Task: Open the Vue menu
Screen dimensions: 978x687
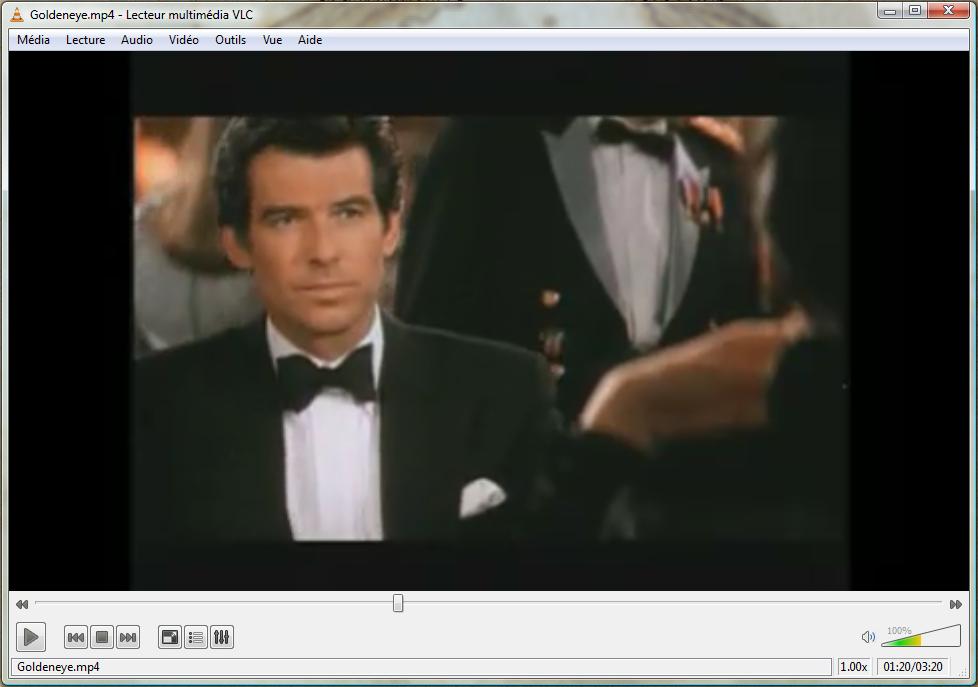Action: pos(272,40)
